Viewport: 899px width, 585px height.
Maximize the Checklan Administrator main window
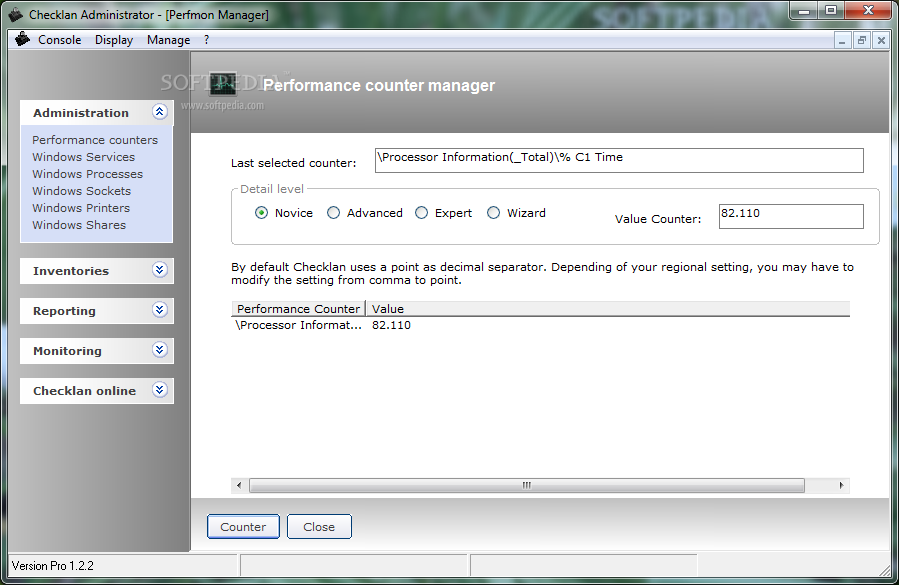pos(831,10)
